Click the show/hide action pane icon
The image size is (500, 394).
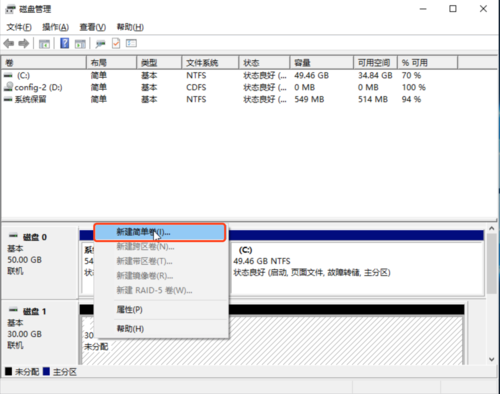[x=80, y=44]
